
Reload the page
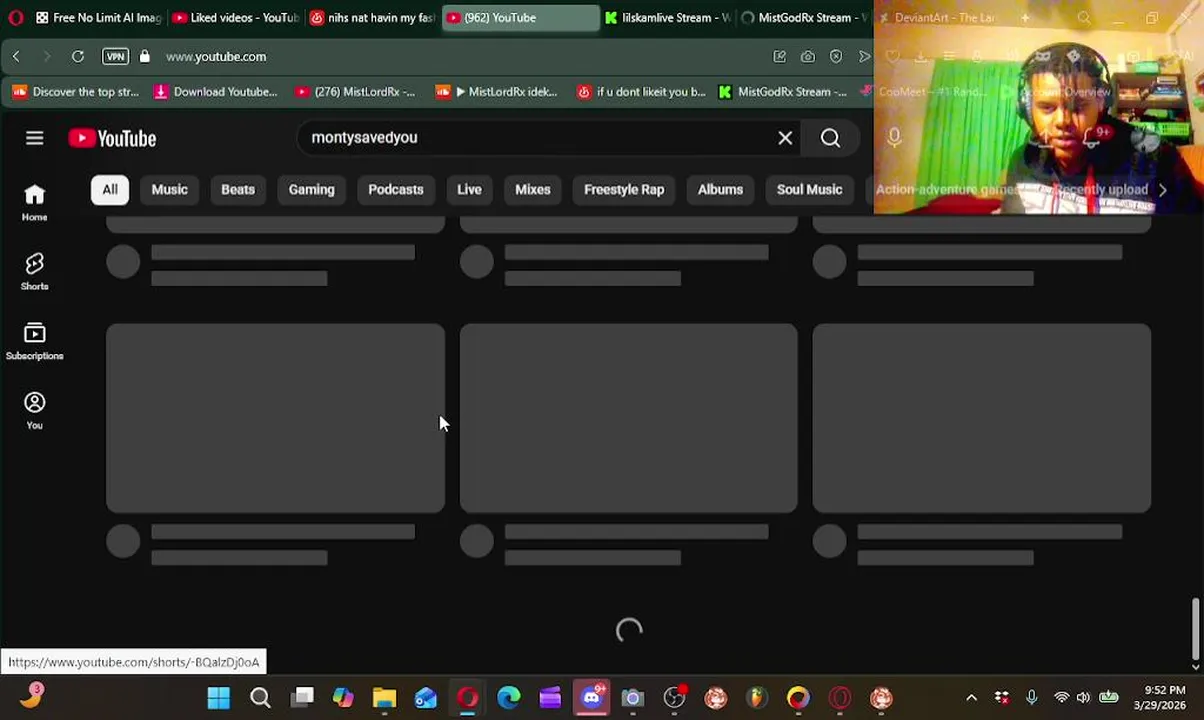pyautogui.click(x=77, y=56)
